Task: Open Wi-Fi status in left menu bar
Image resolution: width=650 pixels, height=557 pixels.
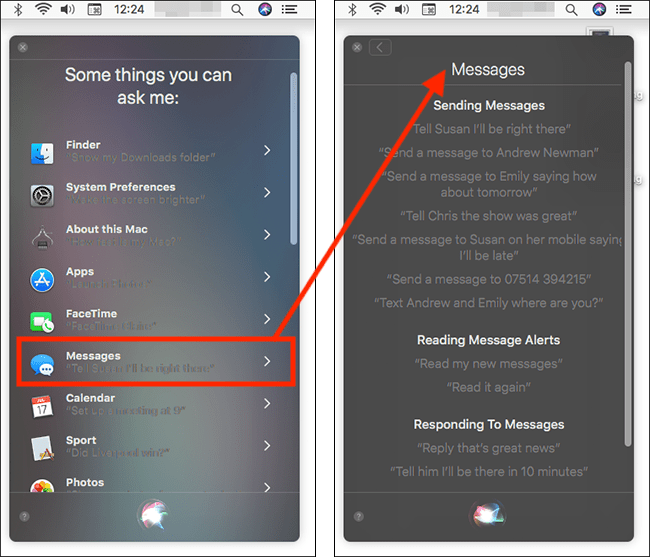Action: (x=43, y=9)
